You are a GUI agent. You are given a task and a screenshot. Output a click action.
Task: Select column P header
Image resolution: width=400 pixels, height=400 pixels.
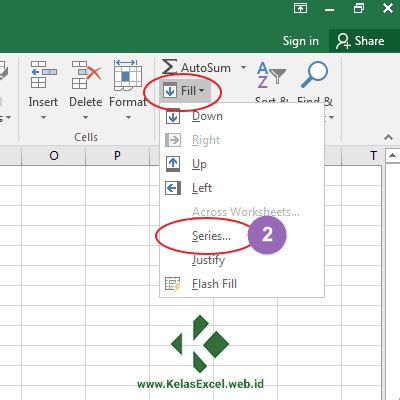coord(117,155)
